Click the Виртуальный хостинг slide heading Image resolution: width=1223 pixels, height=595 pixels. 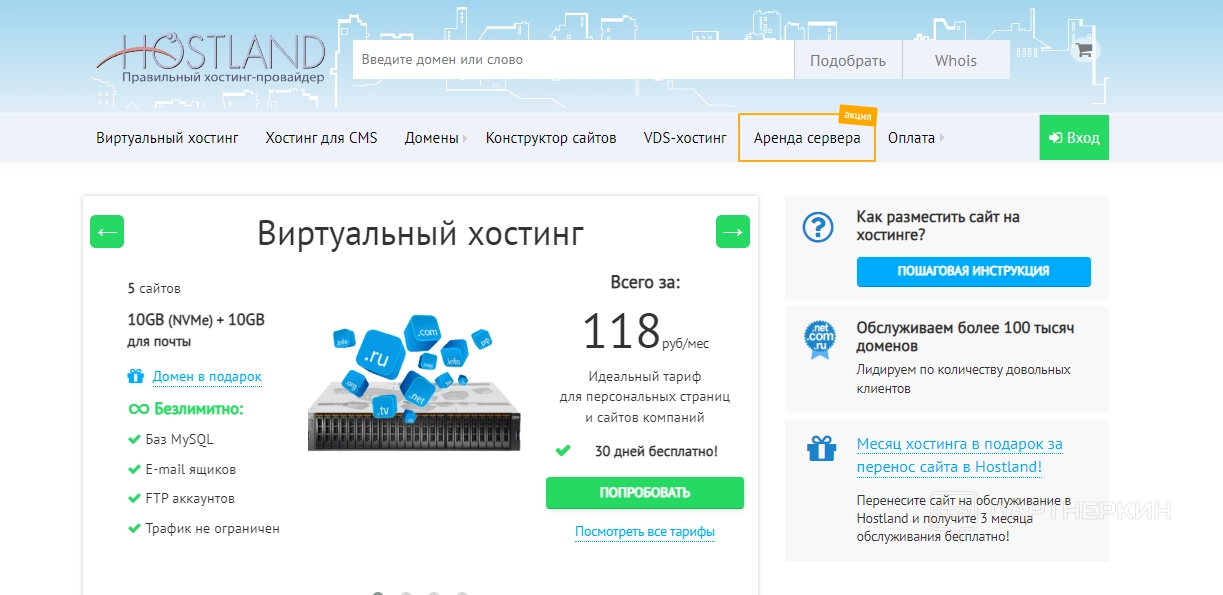pos(420,233)
